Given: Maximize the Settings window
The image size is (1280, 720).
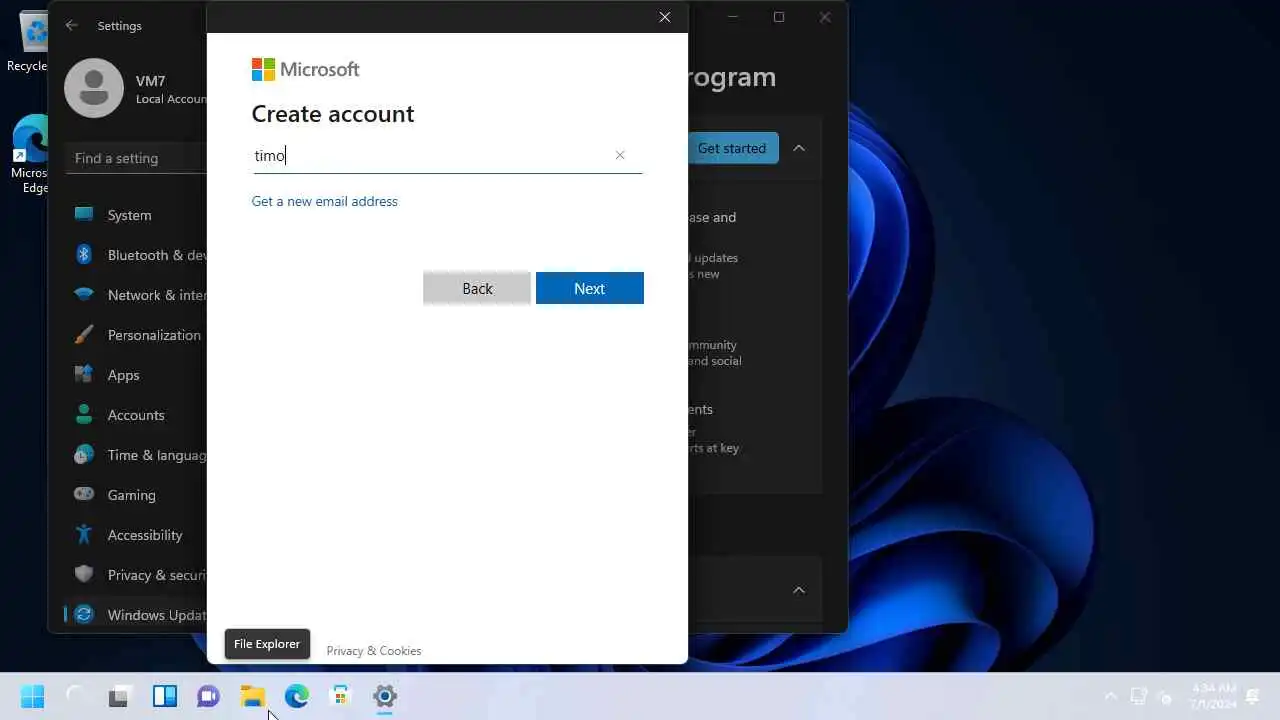Looking at the screenshot, I should [x=779, y=17].
